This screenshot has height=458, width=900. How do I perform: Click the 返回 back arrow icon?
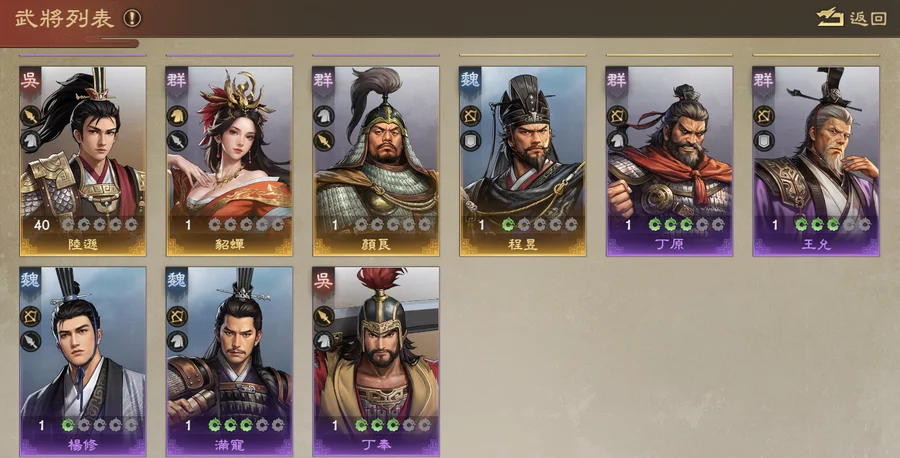pos(829,17)
